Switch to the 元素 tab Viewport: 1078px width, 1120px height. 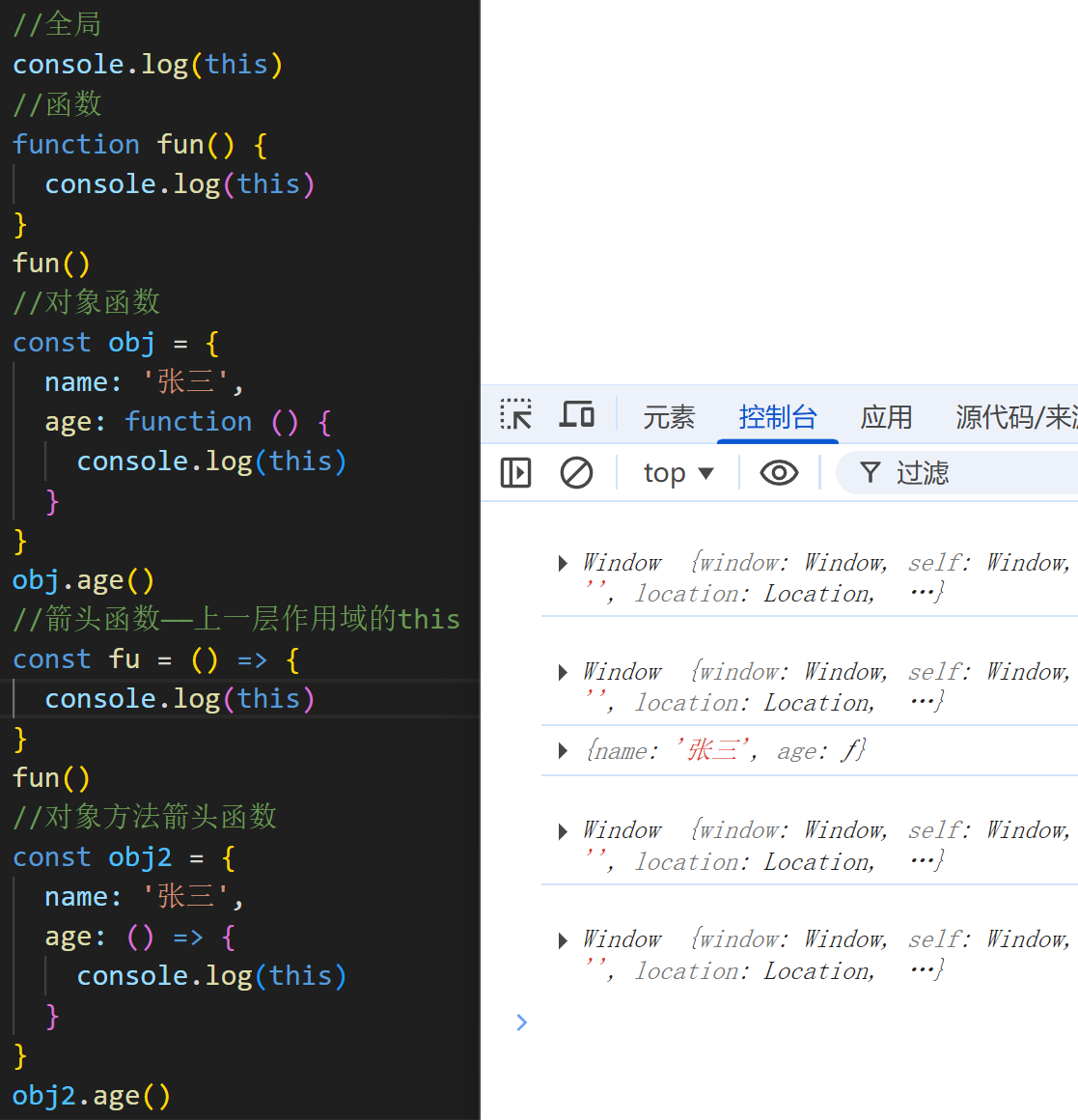(x=669, y=417)
